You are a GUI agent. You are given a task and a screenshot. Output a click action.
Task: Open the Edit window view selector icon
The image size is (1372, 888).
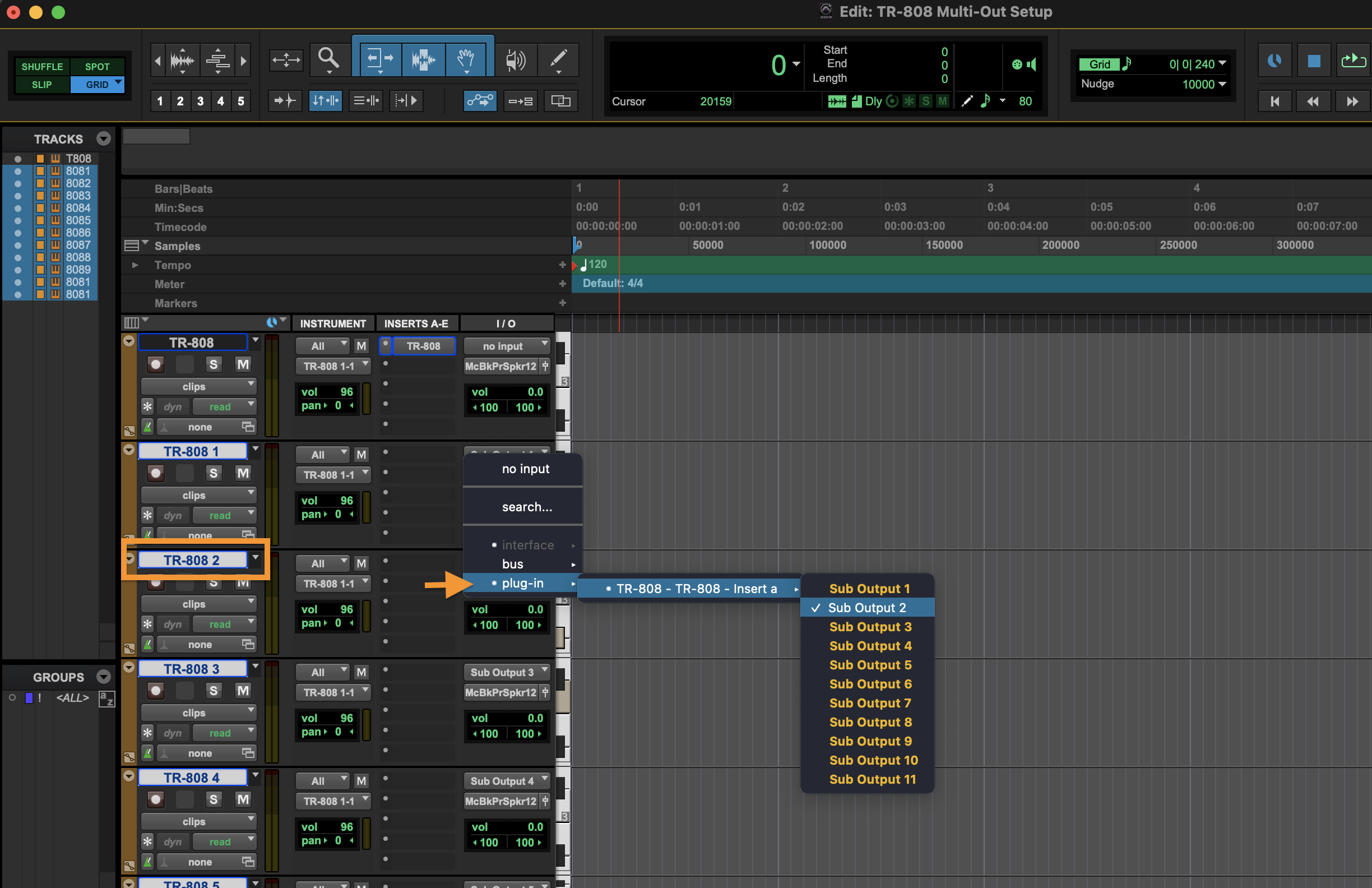point(132,322)
